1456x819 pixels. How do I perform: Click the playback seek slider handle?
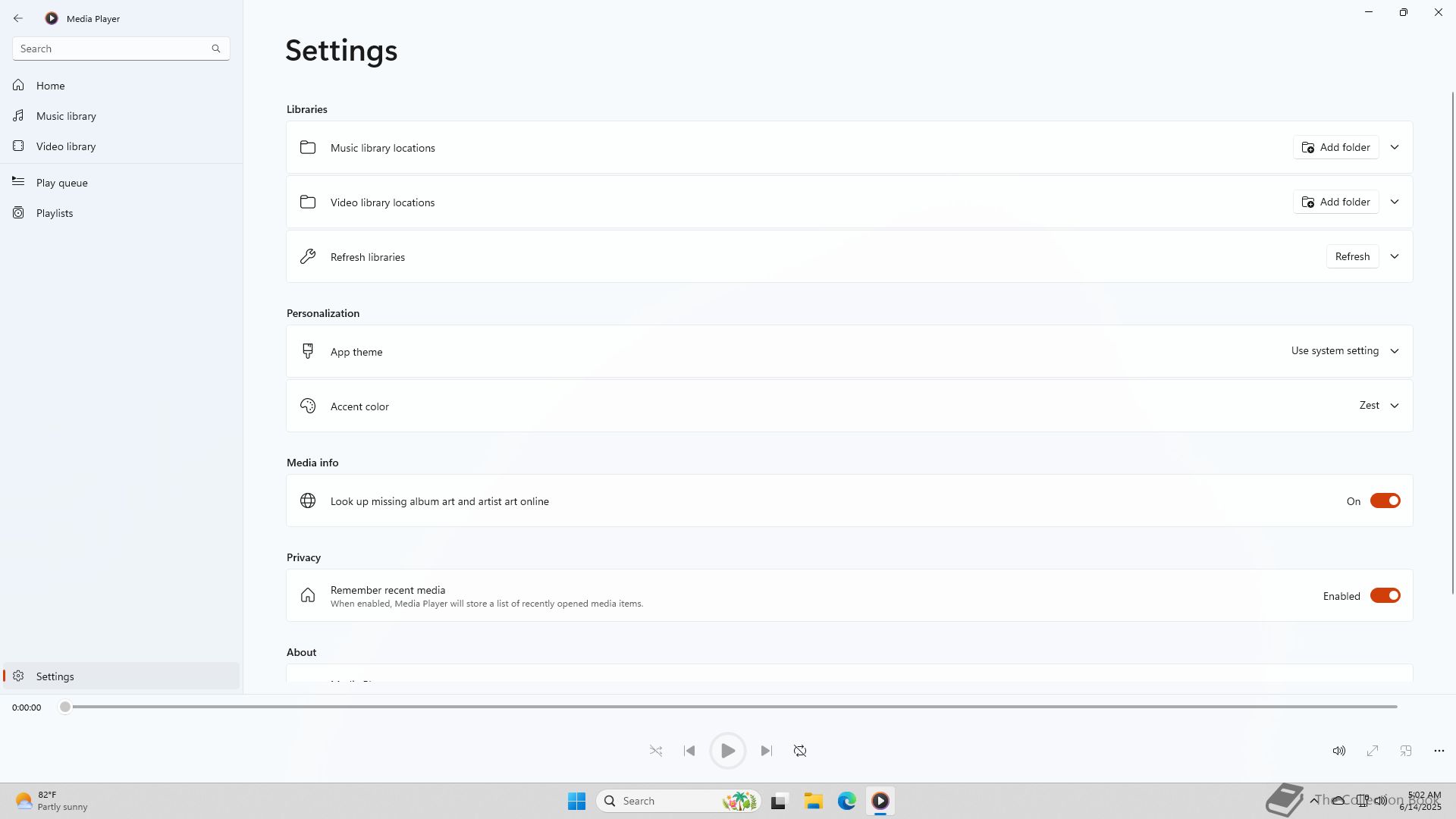[65, 707]
